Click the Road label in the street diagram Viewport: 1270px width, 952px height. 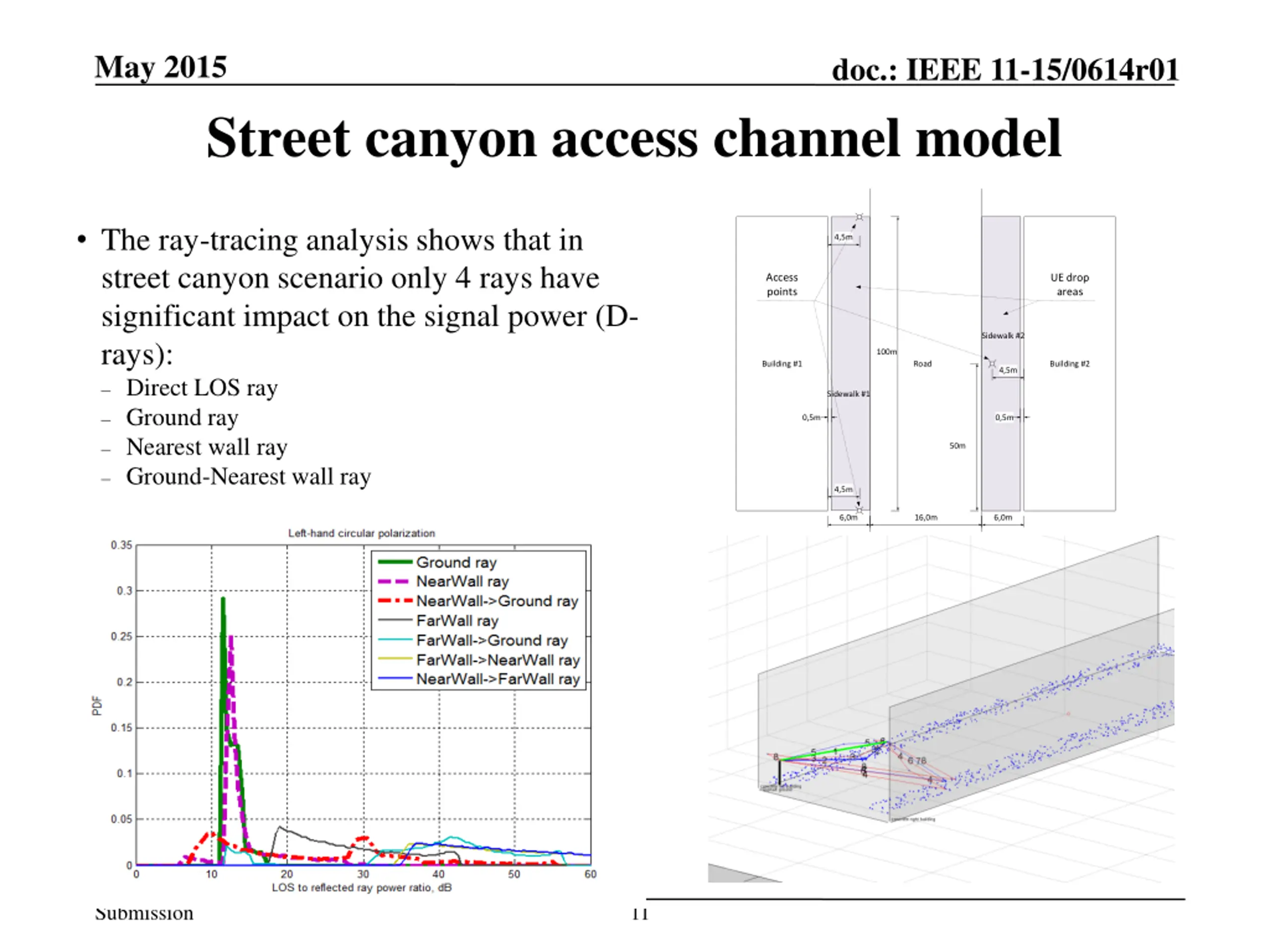[922, 363]
